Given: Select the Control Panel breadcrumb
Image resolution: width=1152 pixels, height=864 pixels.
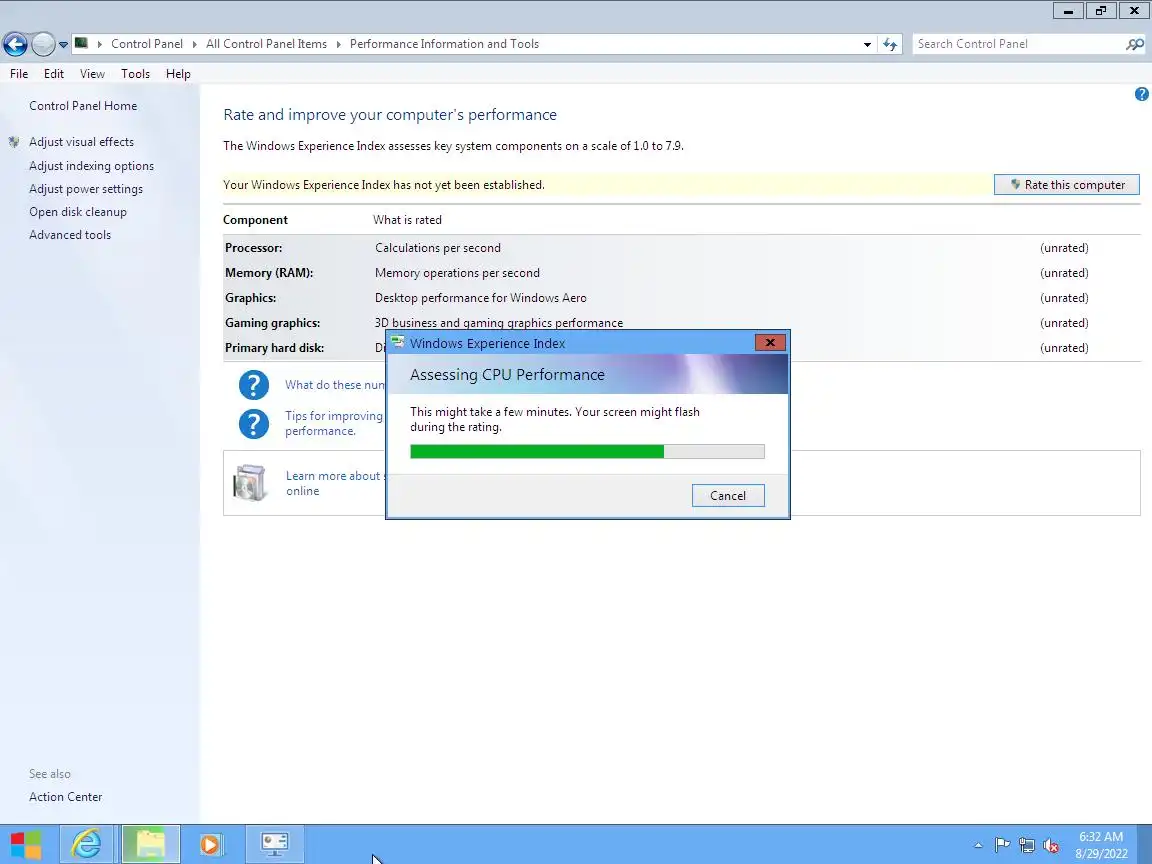Looking at the screenshot, I should coord(147,44).
